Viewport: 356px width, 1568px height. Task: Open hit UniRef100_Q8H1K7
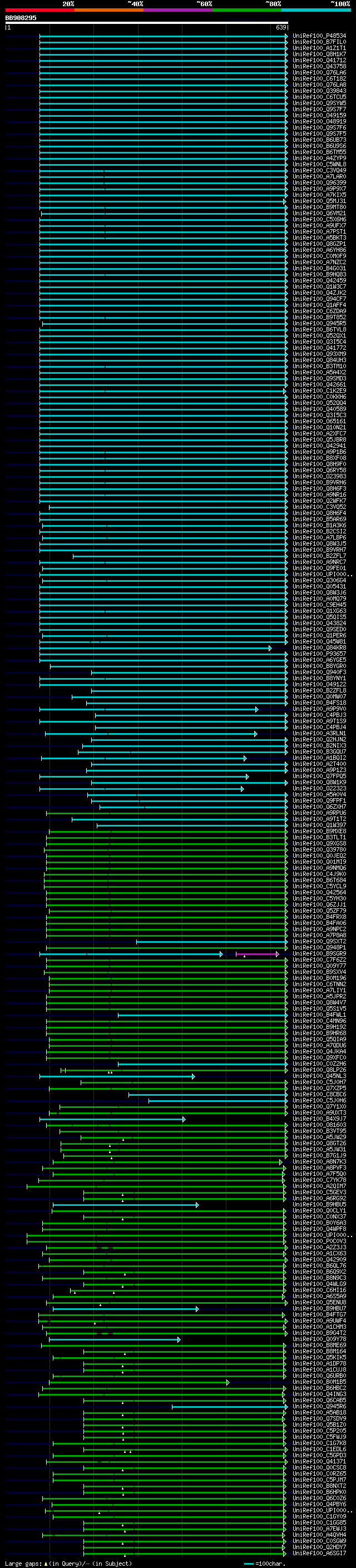click(x=319, y=54)
